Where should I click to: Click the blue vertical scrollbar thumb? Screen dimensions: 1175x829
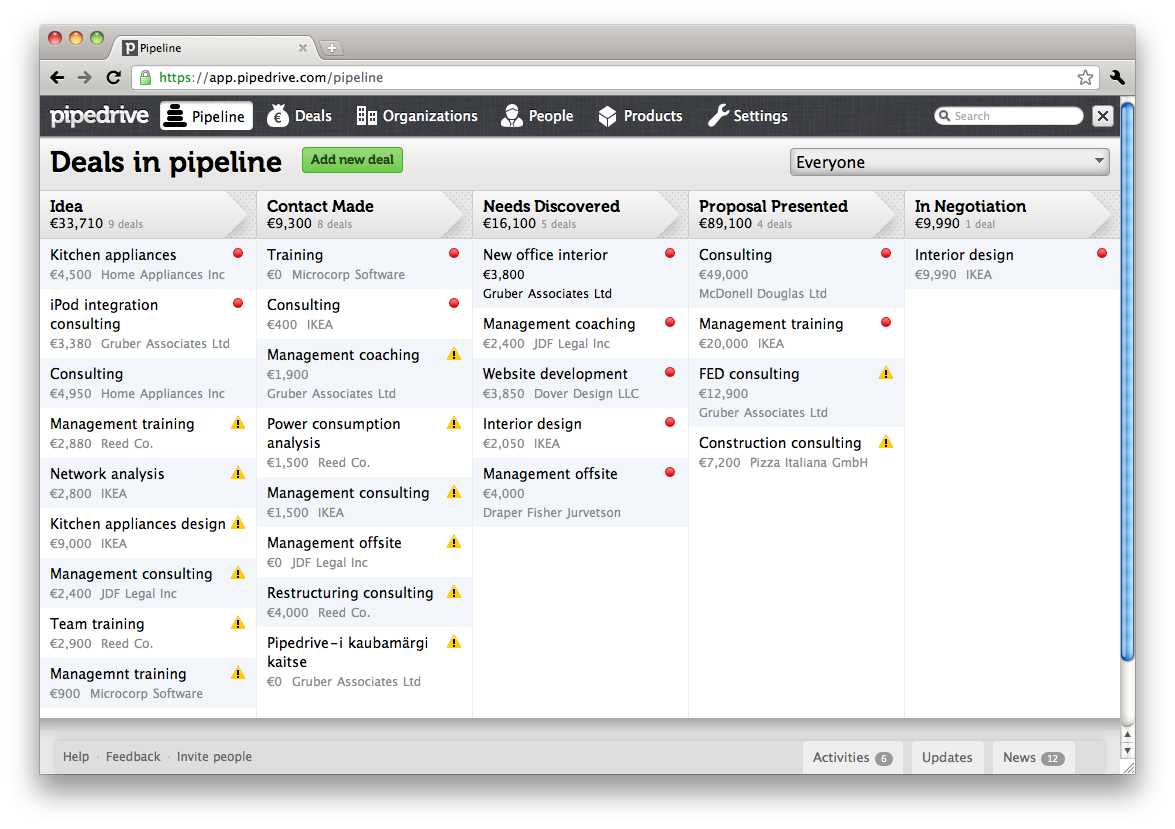[x=1127, y=382]
